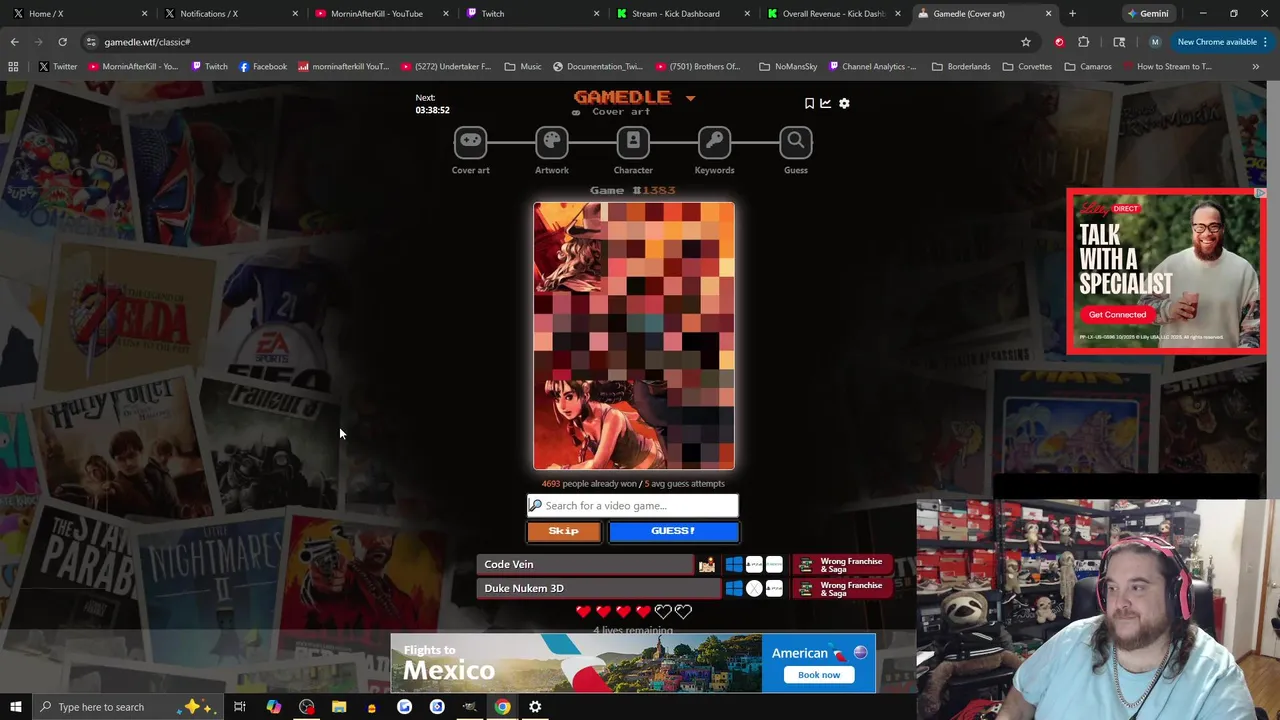
Task: Open the Chrome profile avatar
Action: (1155, 42)
